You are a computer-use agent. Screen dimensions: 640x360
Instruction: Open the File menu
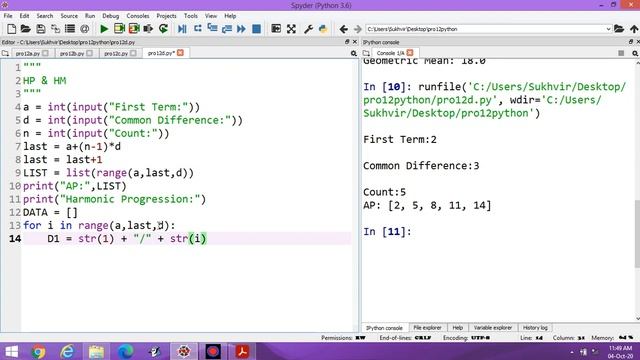(x=8, y=16)
